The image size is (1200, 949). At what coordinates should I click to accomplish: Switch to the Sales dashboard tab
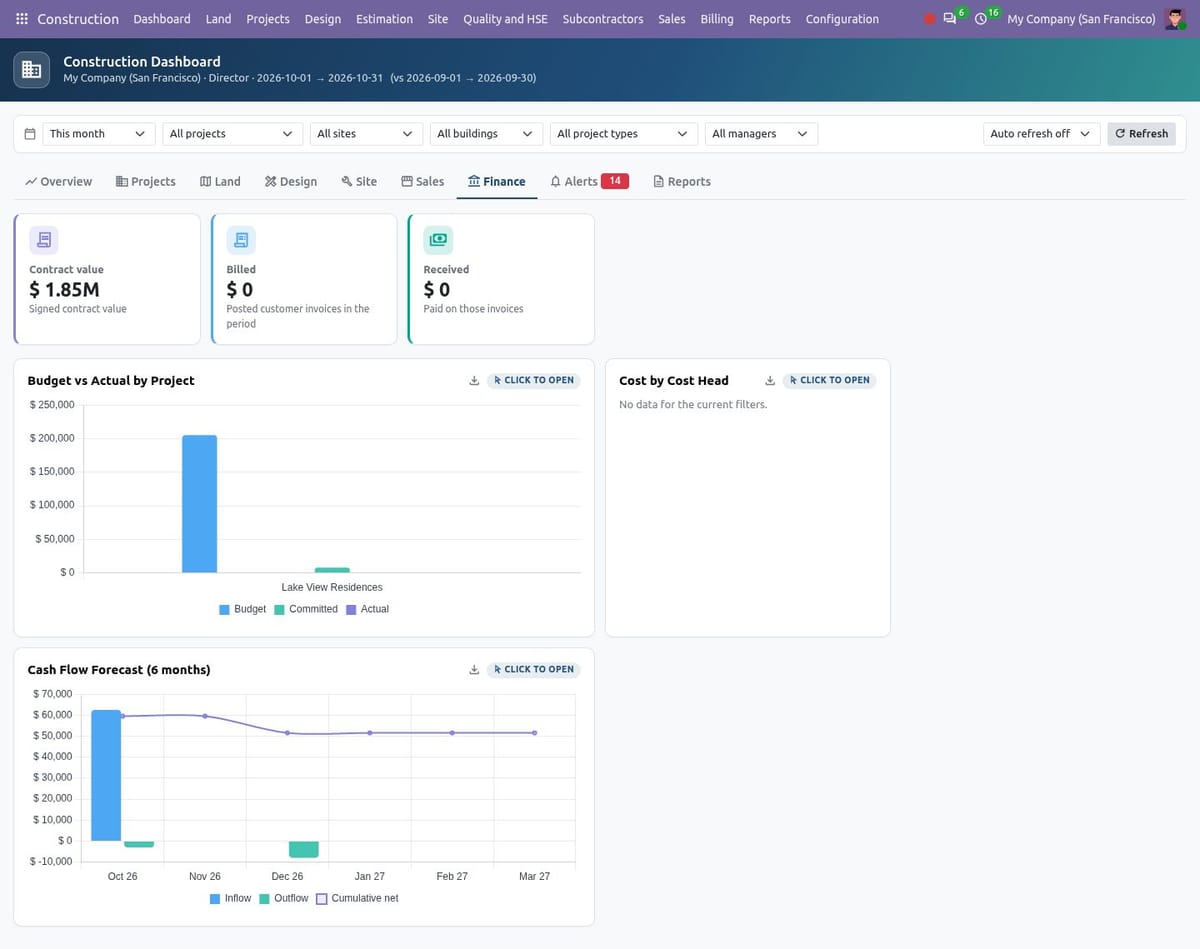coord(422,182)
